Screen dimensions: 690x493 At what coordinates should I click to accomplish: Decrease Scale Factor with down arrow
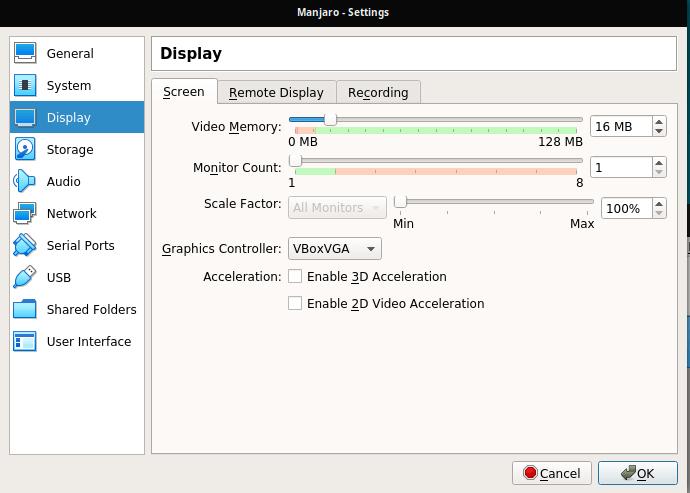tap(659, 213)
